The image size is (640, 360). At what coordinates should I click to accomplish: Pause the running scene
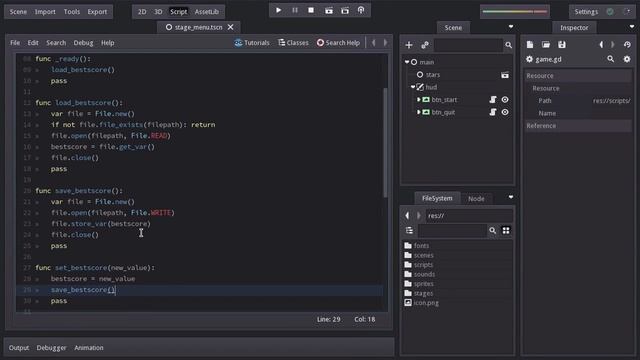click(295, 10)
